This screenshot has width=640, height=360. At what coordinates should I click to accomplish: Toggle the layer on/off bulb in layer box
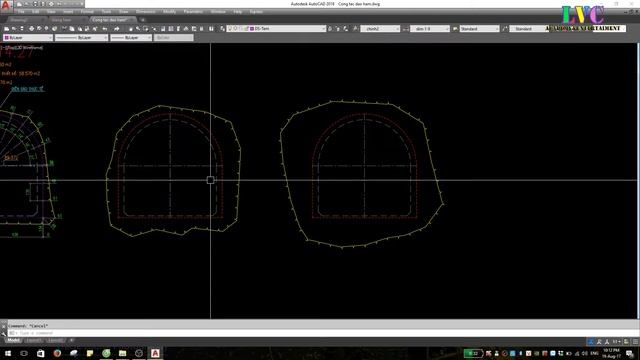coord(230,29)
